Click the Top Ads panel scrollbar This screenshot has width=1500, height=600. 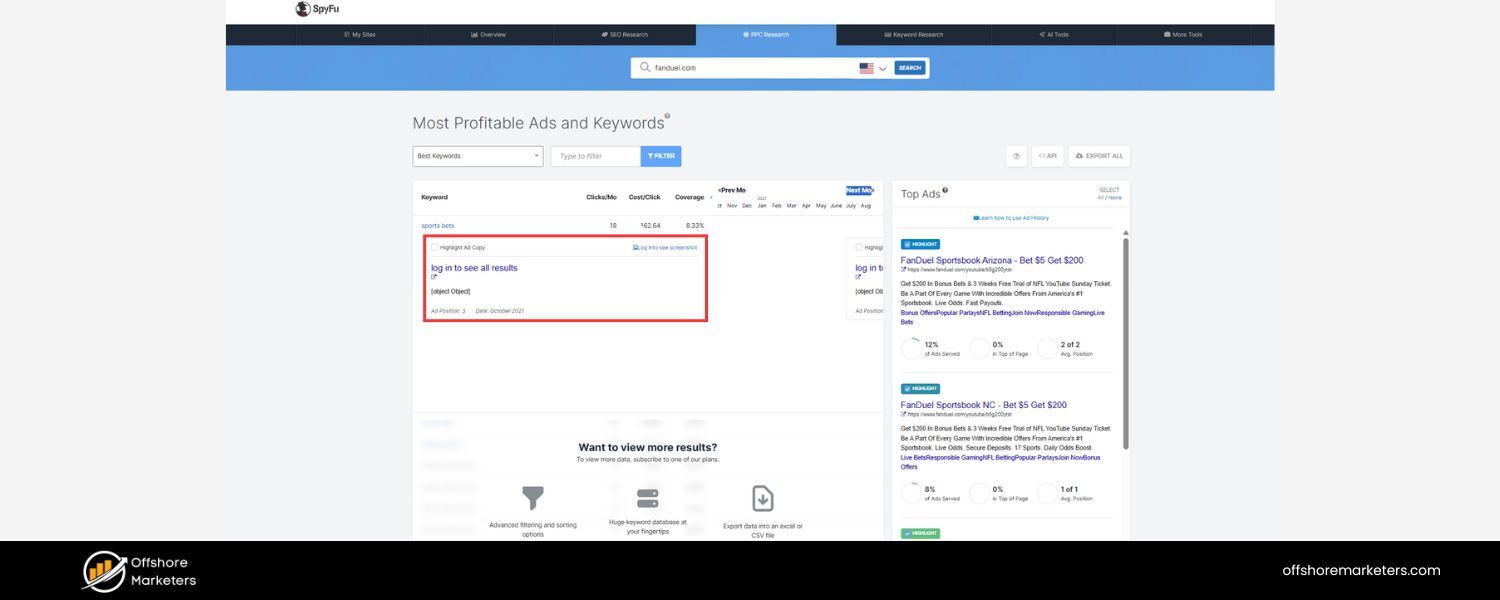1125,340
